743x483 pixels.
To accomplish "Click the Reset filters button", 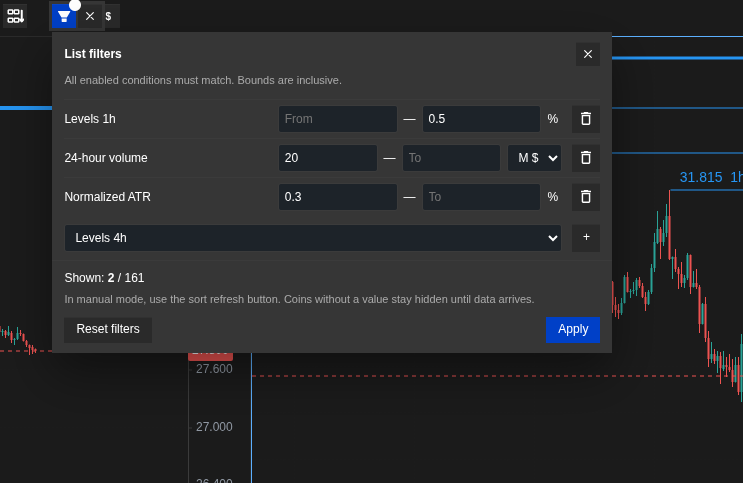I will tap(108, 329).
